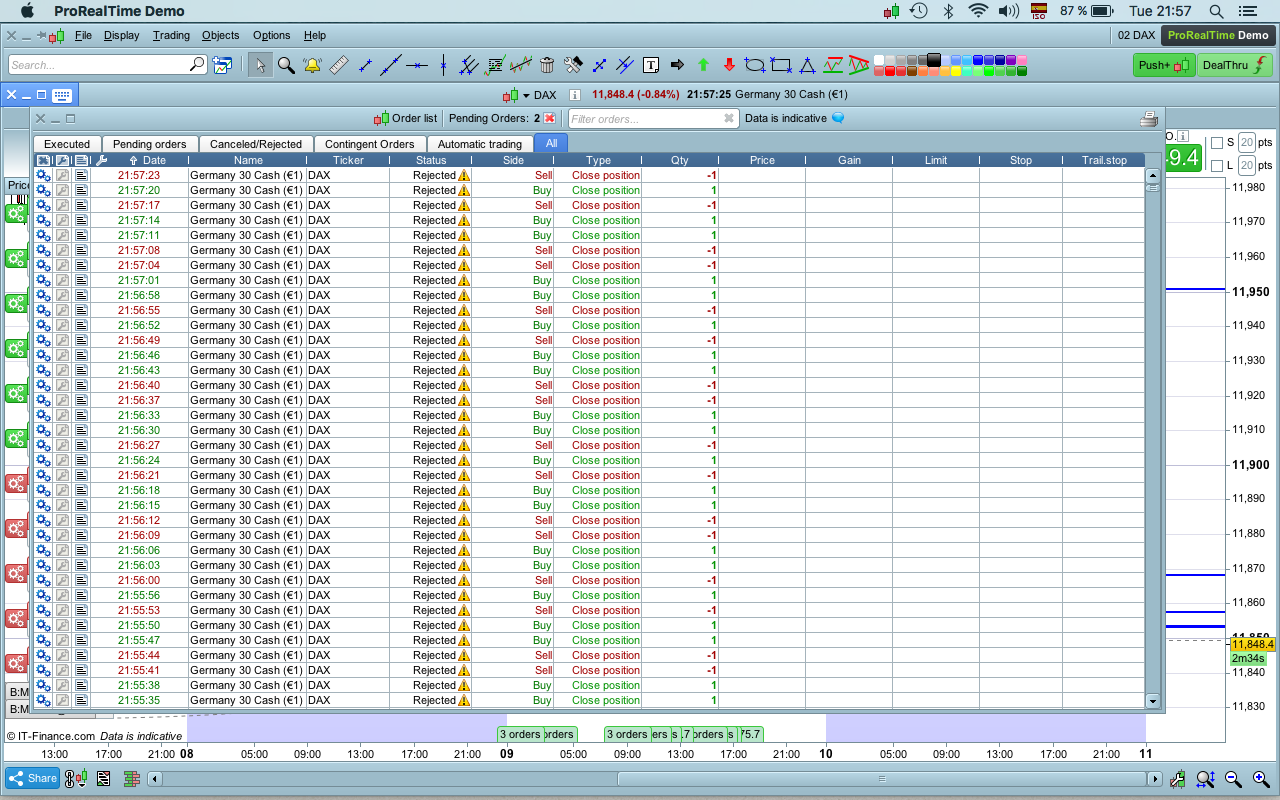
Task: Open the Trading menu
Action: 171,35
